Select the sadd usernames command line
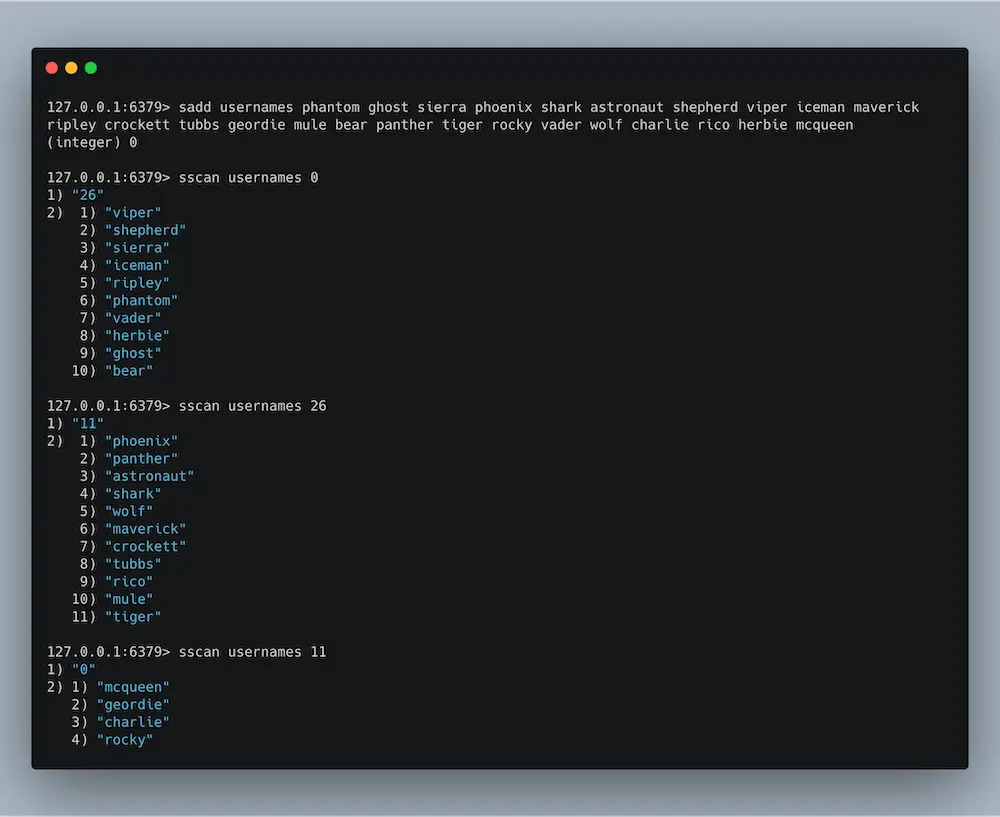Screen dimensions: 1000x817 pyautogui.click(x=400, y=107)
